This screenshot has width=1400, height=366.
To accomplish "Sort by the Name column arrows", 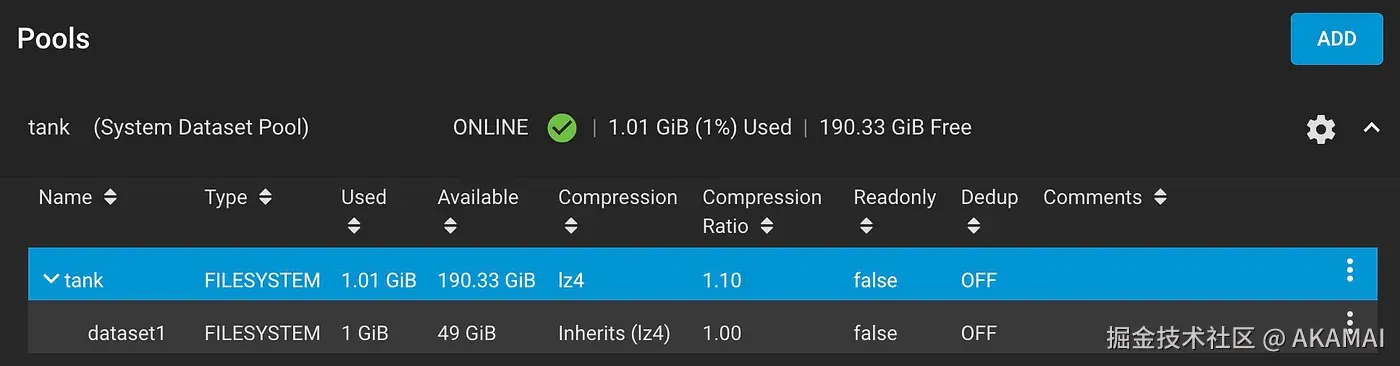I will 110,198.
